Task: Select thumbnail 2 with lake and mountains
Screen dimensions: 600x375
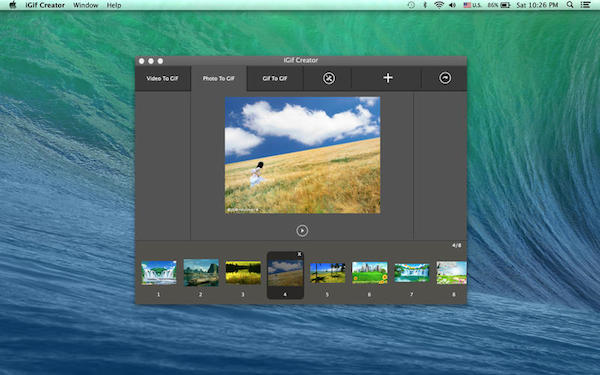Action: coord(201,272)
